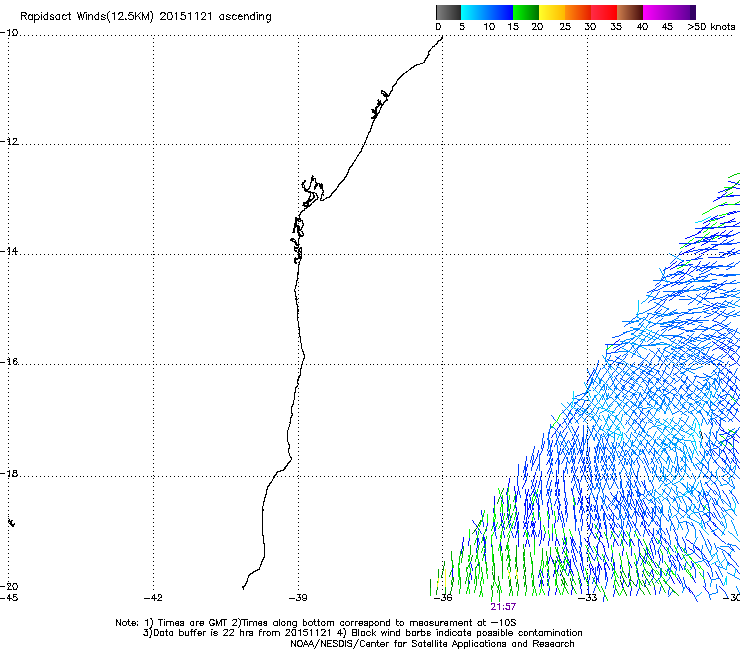Click the -14 latitude axis label
The height and width of the screenshot is (650, 740).
[x=9, y=251]
